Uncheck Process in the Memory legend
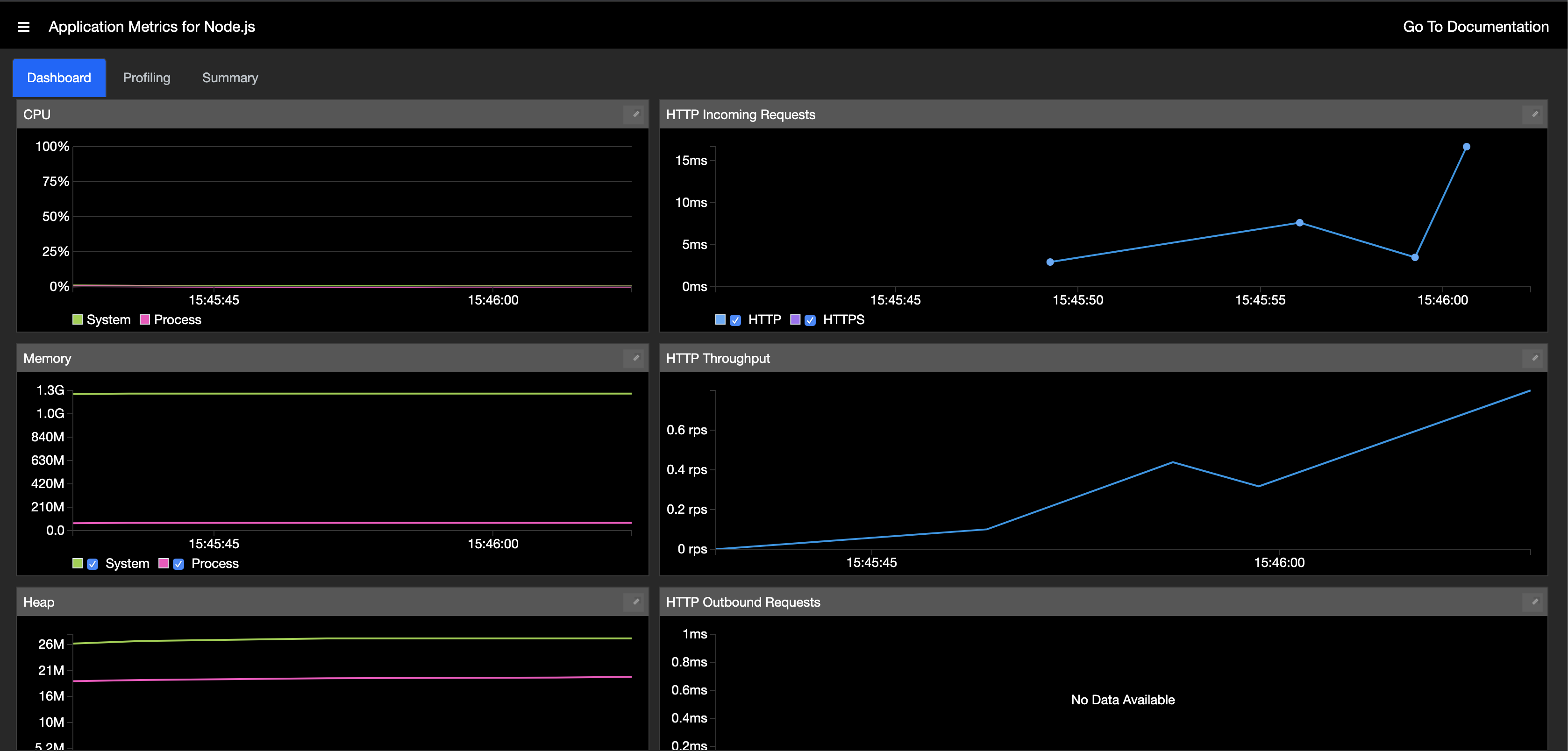 (178, 564)
